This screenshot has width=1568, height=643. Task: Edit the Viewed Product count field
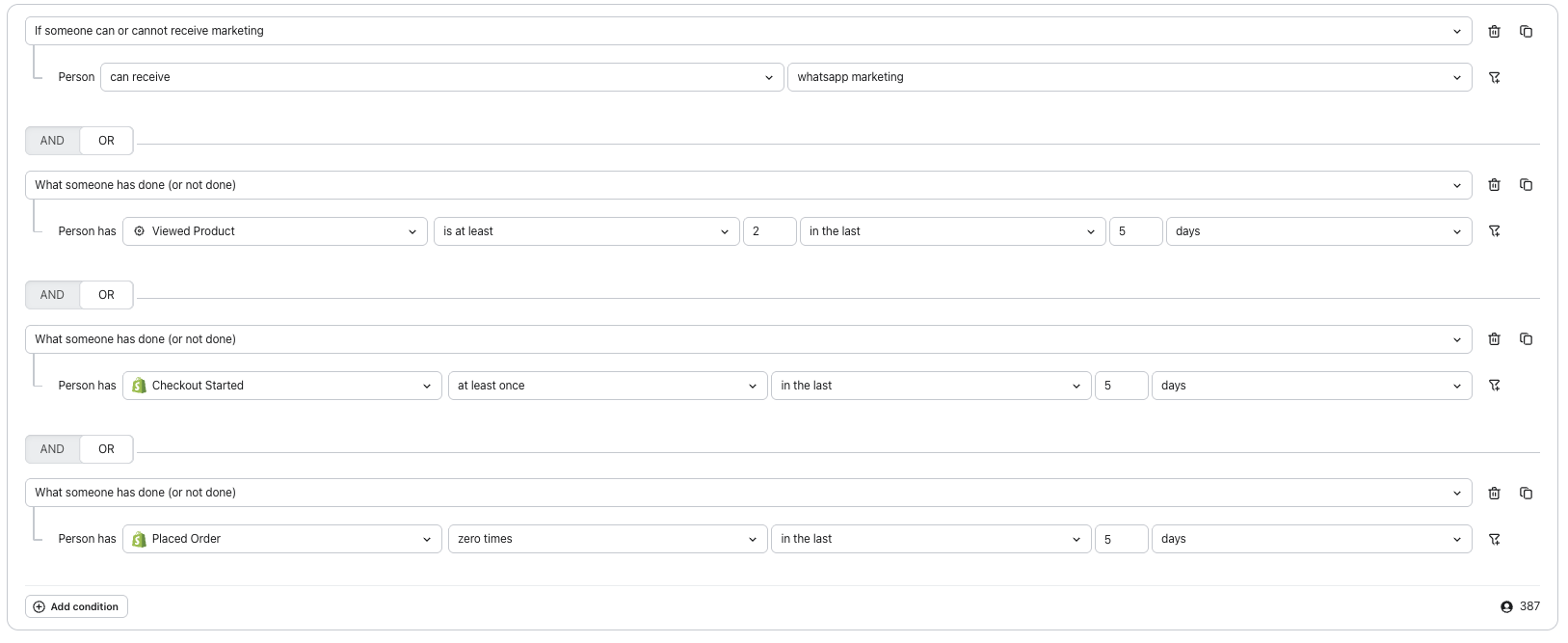click(768, 231)
